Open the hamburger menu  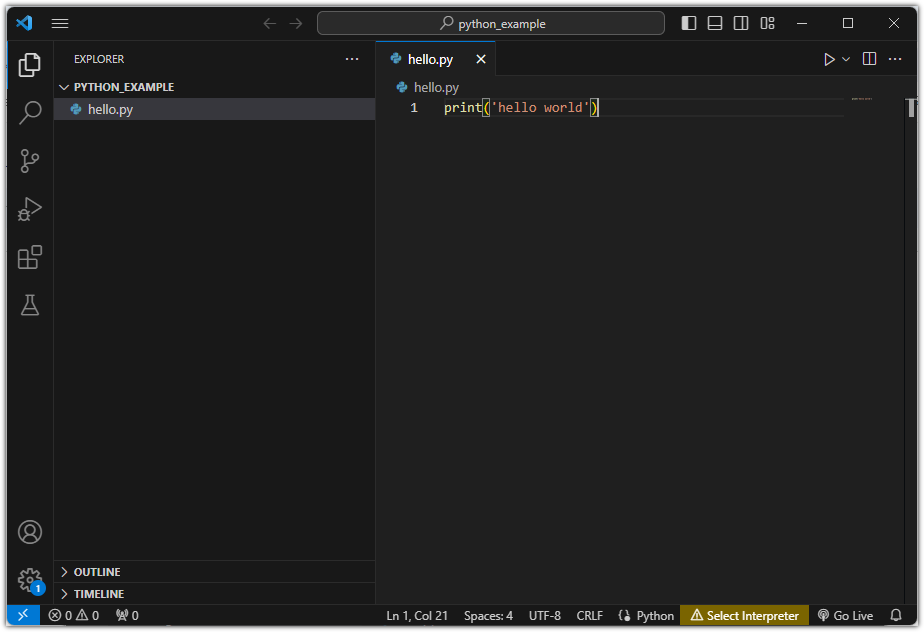60,23
